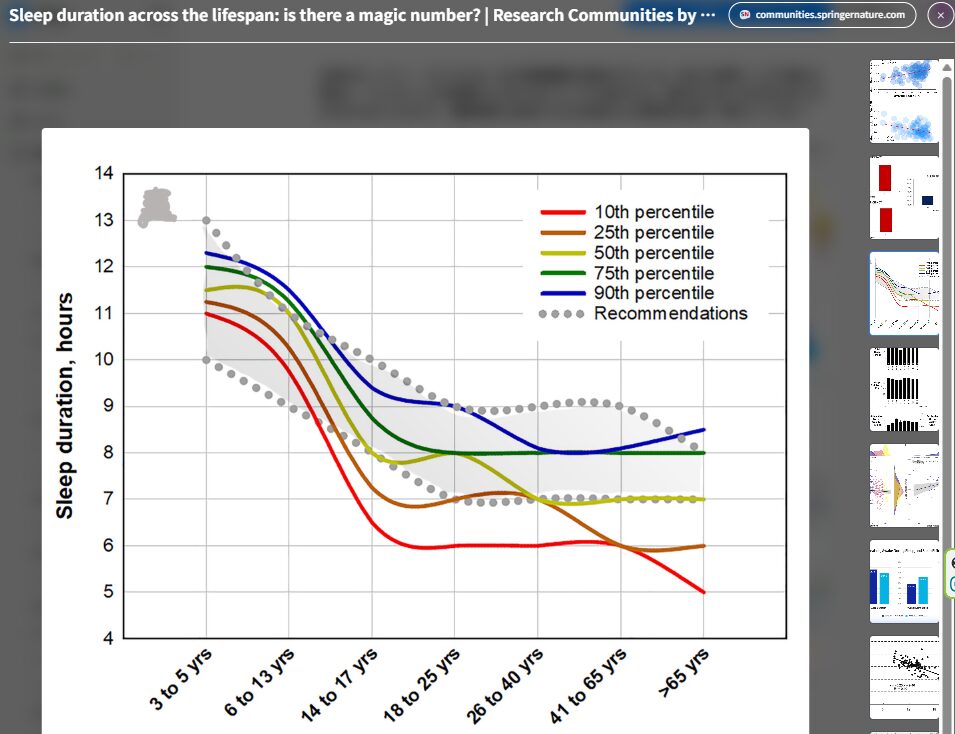Screen dimensions: 955x734
Task: Click the blue 90th percentile legend swatch
Action: [562, 293]
